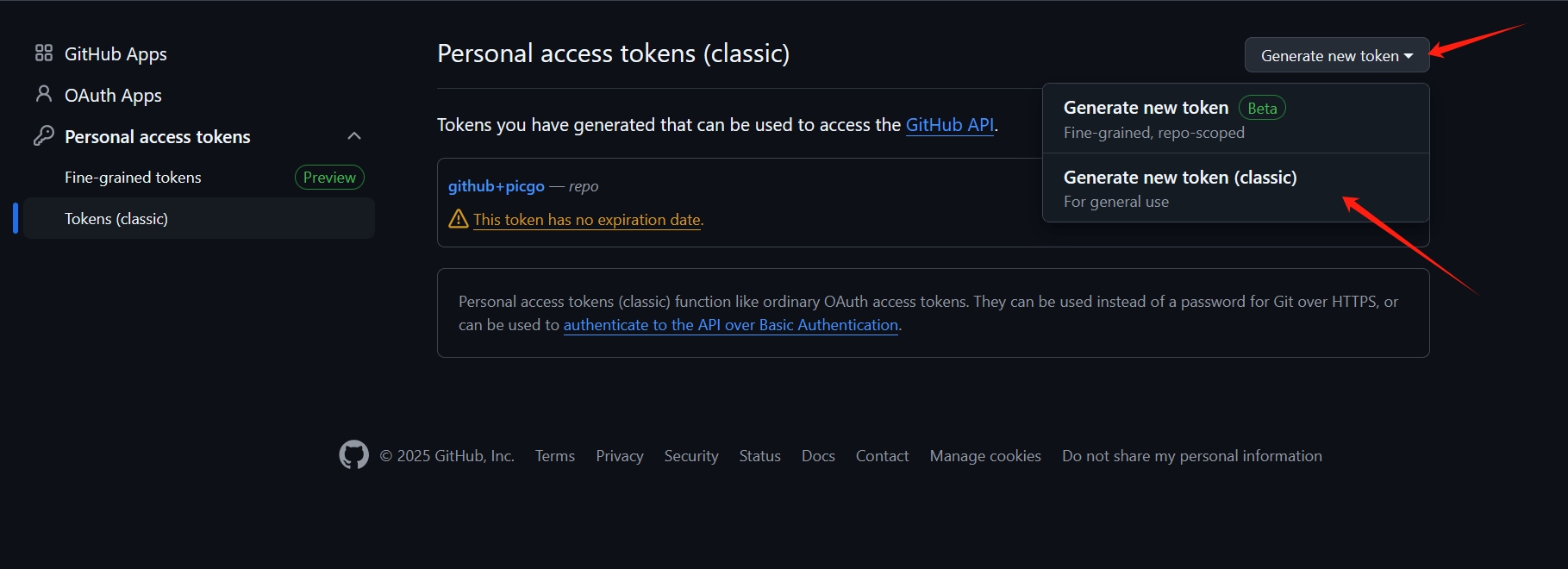The width and height of the screenshot is (1568, 569).
Task: Click the GitHub Octocat footer logo
Action: coord(353,455)
